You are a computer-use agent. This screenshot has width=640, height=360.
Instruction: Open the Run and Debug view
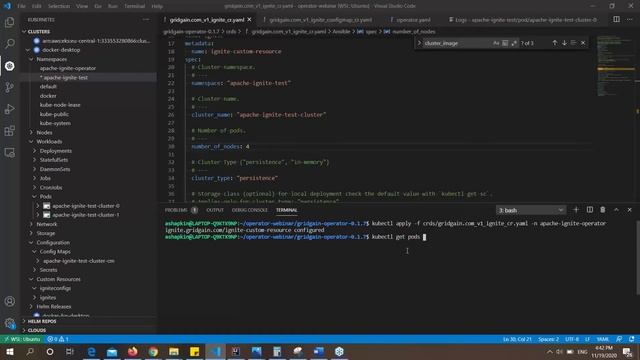pos(9,109)
